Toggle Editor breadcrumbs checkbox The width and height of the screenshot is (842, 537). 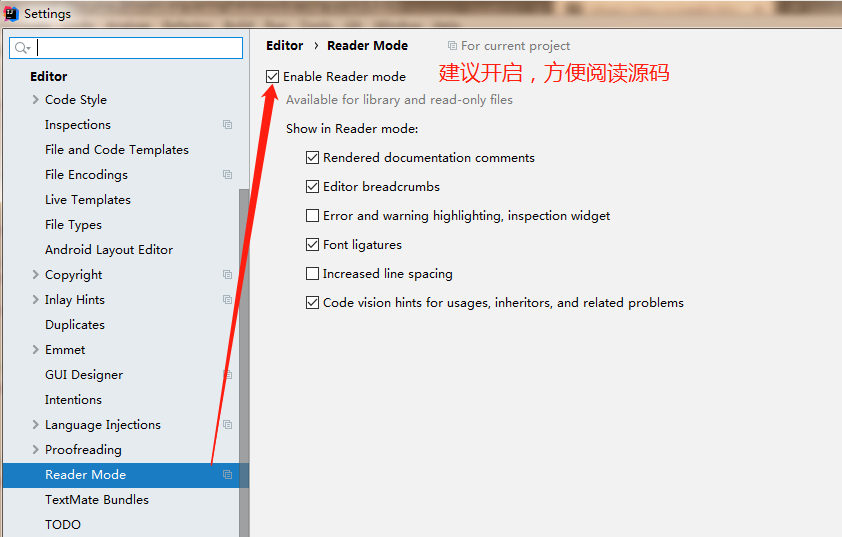(x=313, y=186)
